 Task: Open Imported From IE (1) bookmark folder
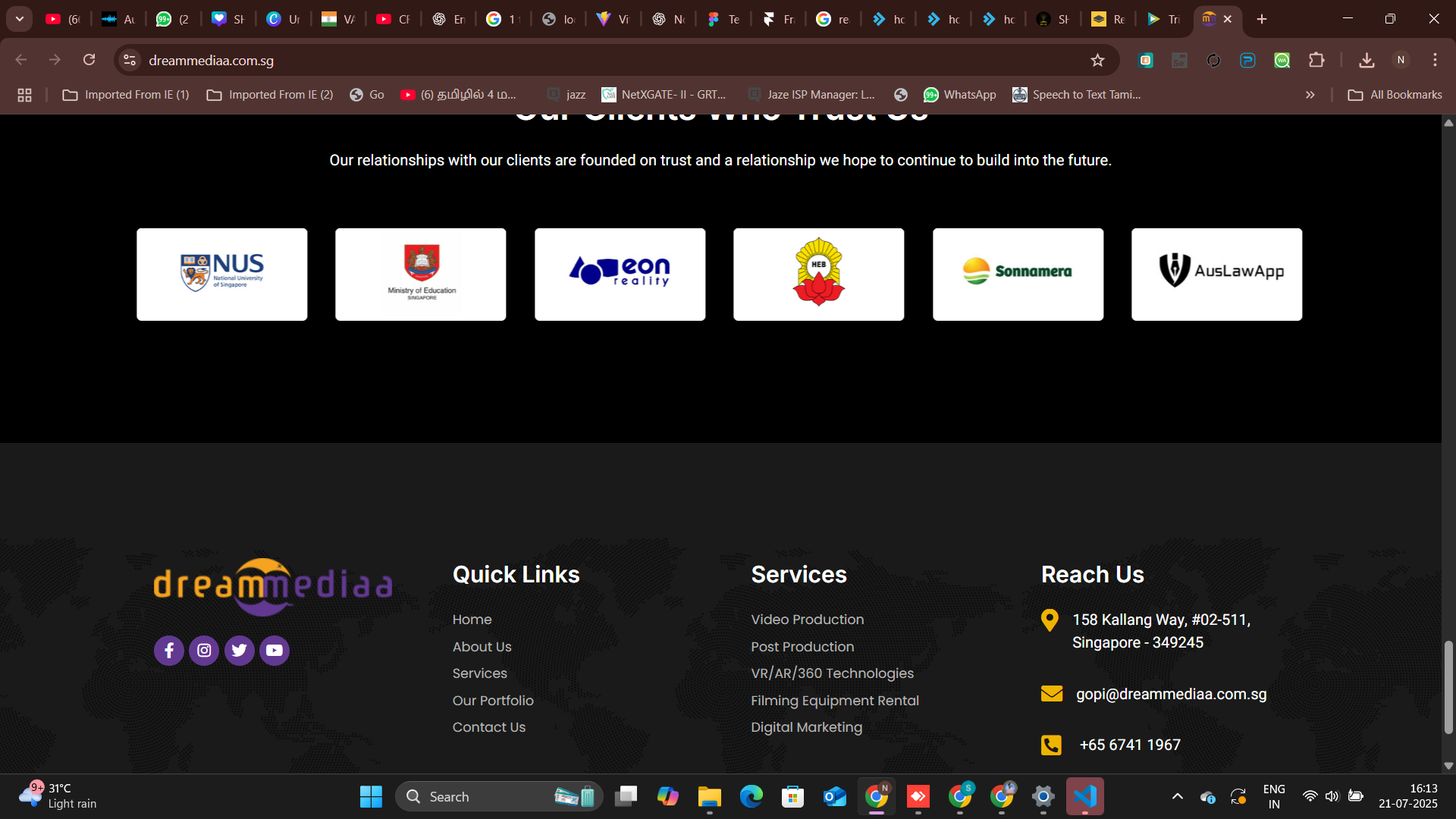pyautogui.click(x=126, y=95)
